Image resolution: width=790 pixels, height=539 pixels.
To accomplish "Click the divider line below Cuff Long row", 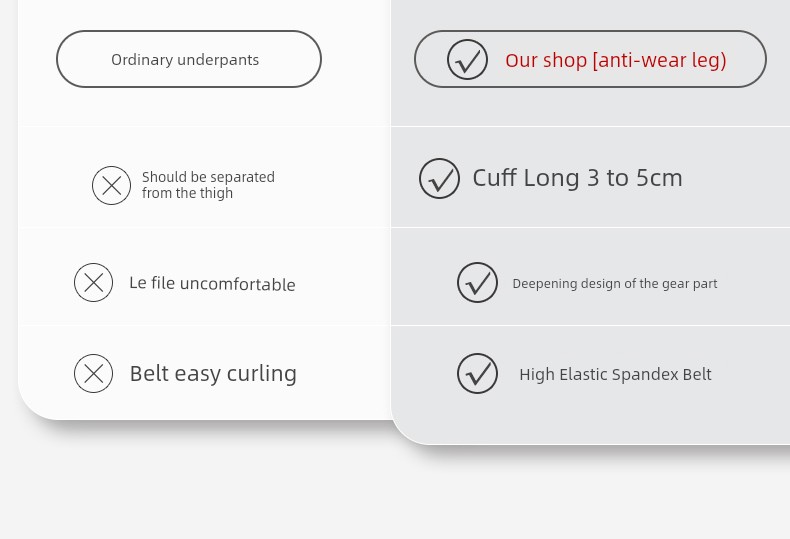I will [590, 227].
